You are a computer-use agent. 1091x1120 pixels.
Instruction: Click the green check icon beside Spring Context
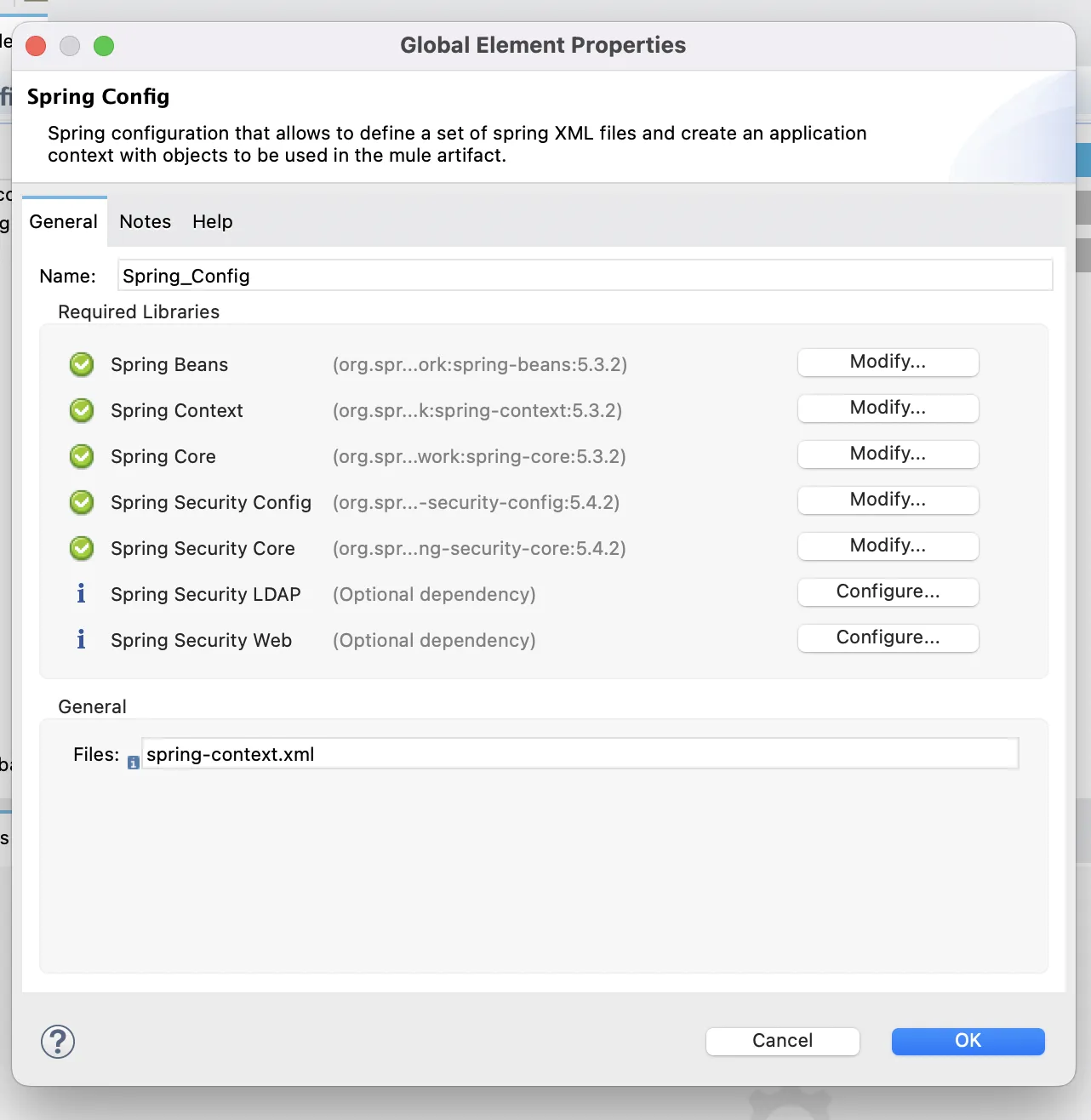[82, 411]
